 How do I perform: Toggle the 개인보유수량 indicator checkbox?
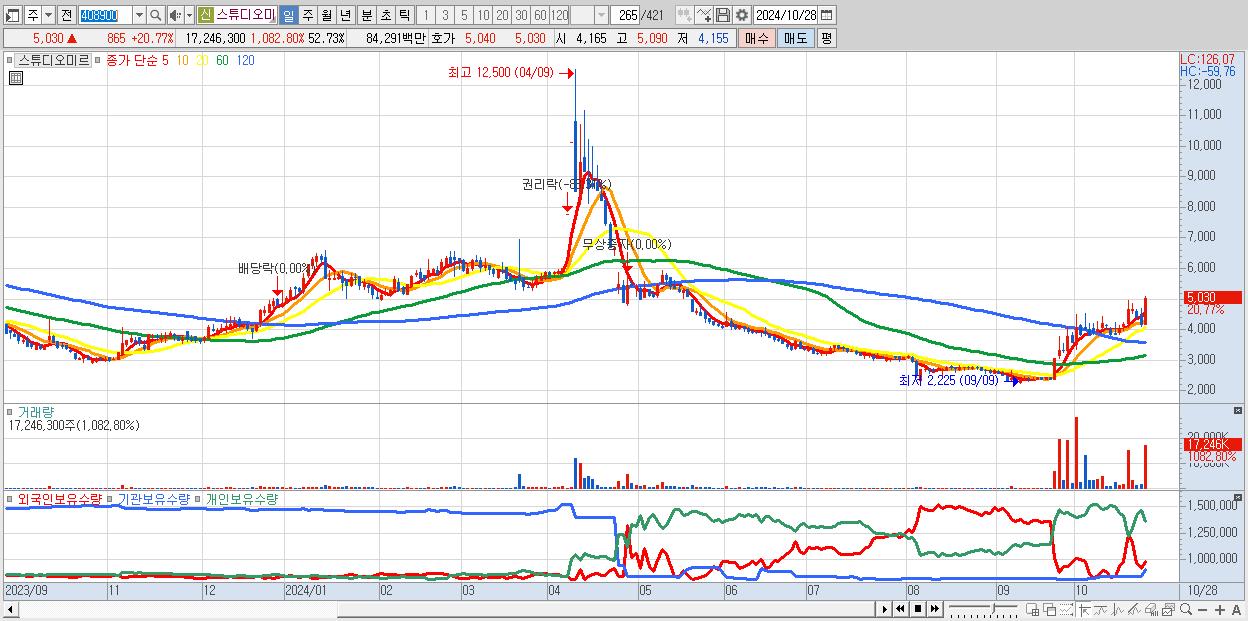tap(199, 498)
